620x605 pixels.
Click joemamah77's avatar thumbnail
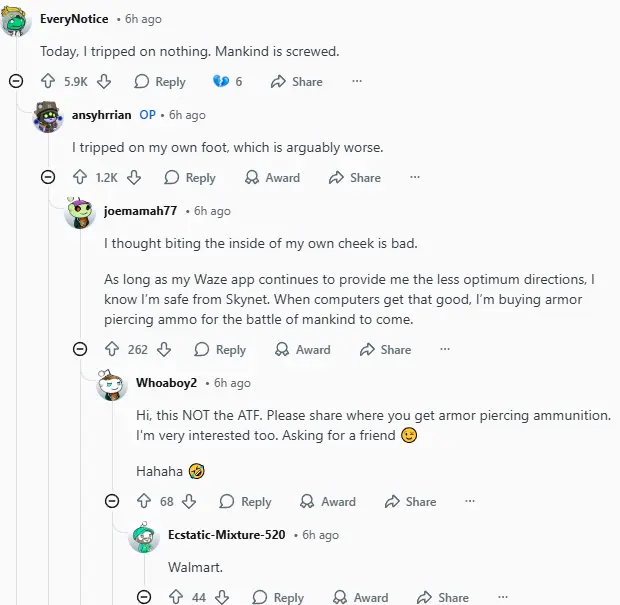80,213
